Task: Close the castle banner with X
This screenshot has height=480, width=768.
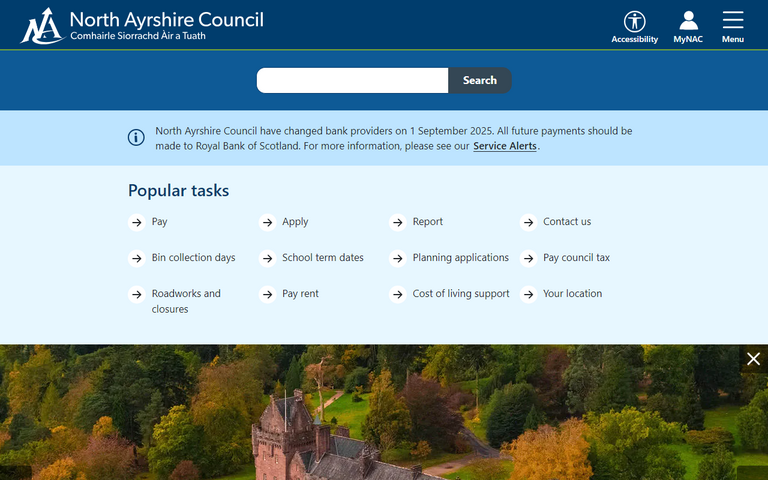Action: [754, 359]
